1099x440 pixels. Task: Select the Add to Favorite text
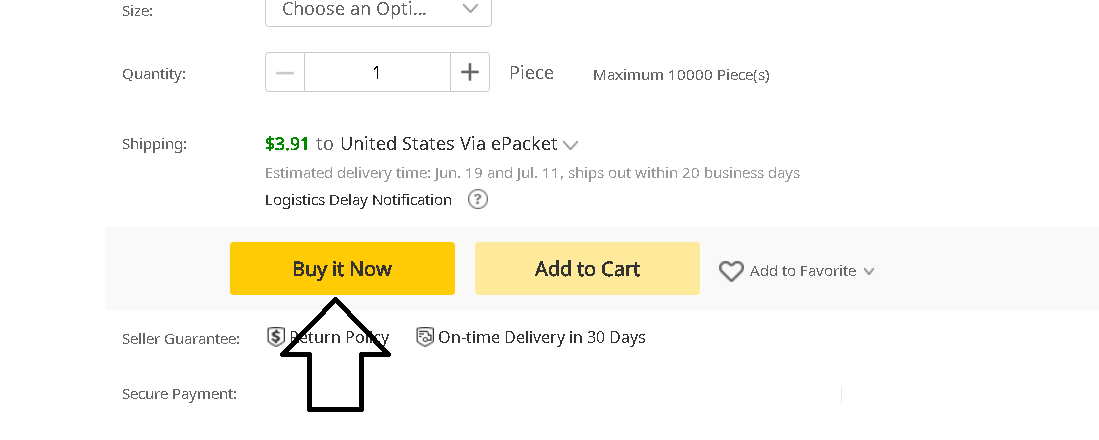pos(802,271)
